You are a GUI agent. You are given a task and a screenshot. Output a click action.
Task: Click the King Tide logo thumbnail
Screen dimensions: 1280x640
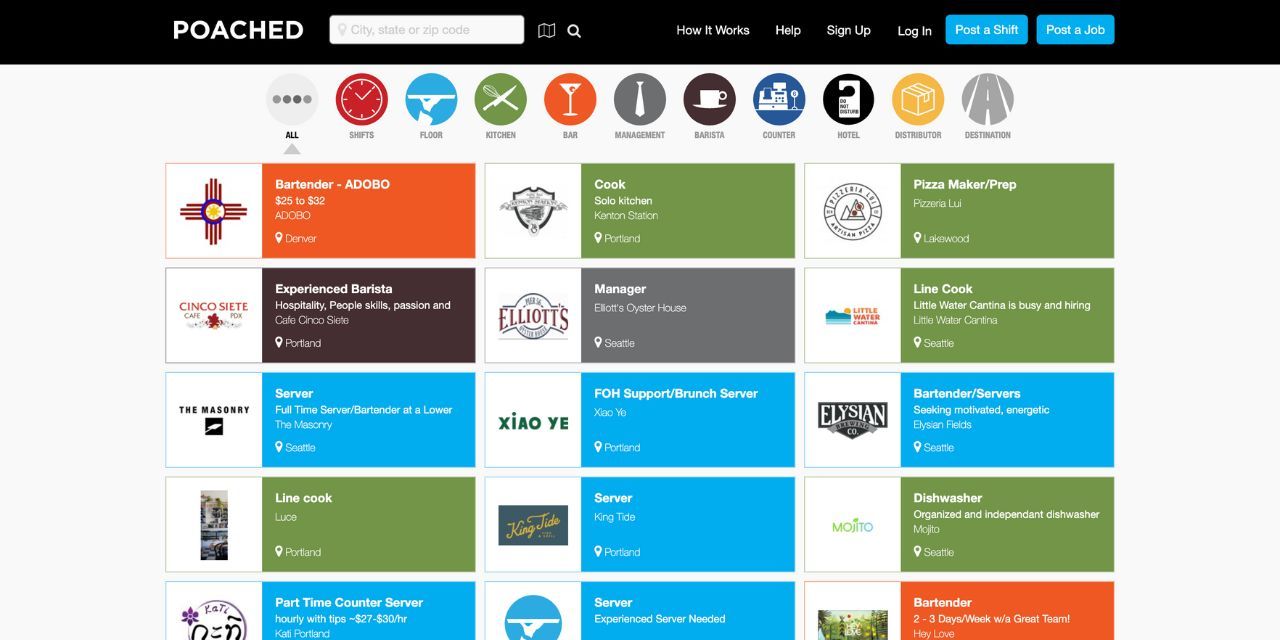(x=533, y=524)
